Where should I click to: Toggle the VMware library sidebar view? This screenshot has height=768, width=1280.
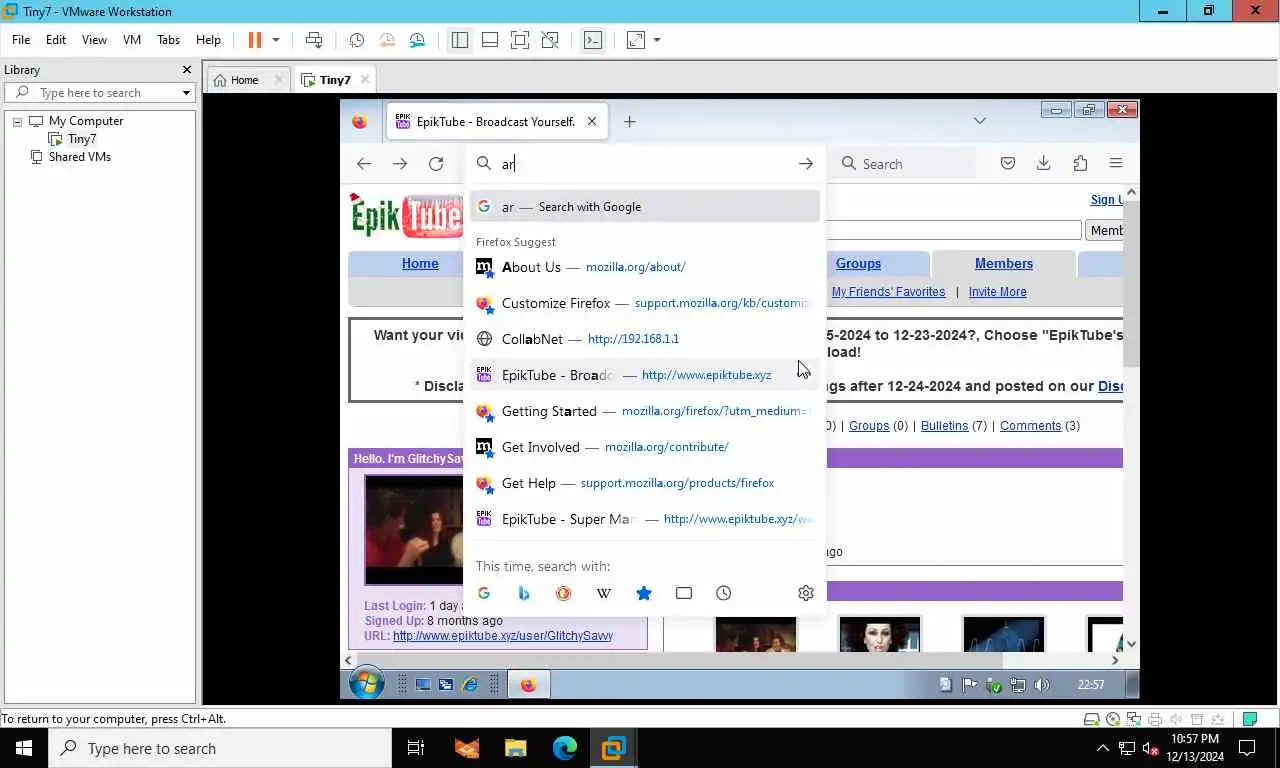pyautogui.click(x=459, y=40)
